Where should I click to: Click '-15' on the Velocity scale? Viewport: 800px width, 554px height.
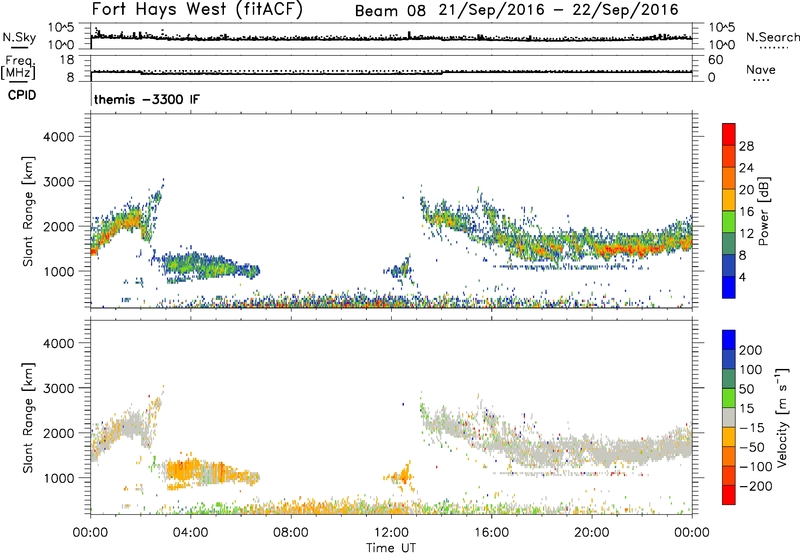pyautogui.click(x=752, y=428)
